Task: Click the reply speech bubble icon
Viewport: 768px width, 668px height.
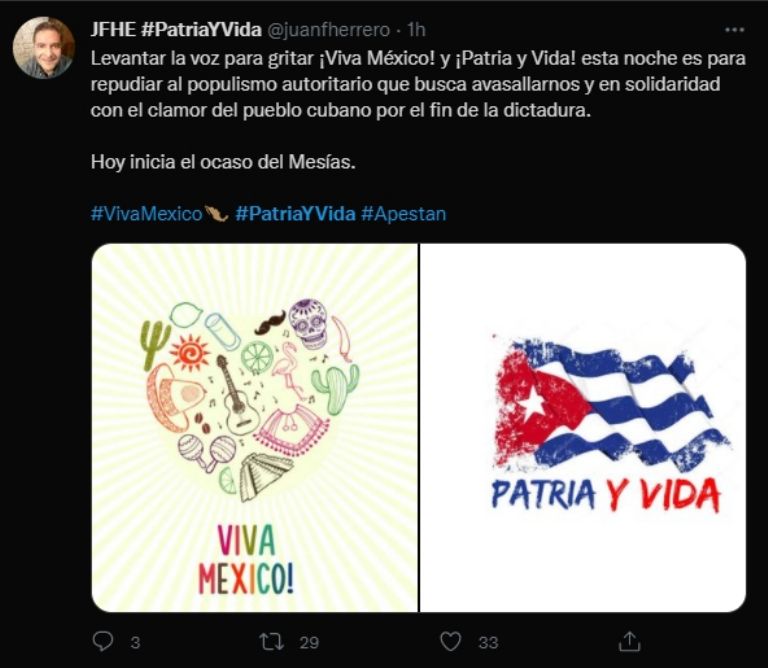Action: click(x=103, y=641)
